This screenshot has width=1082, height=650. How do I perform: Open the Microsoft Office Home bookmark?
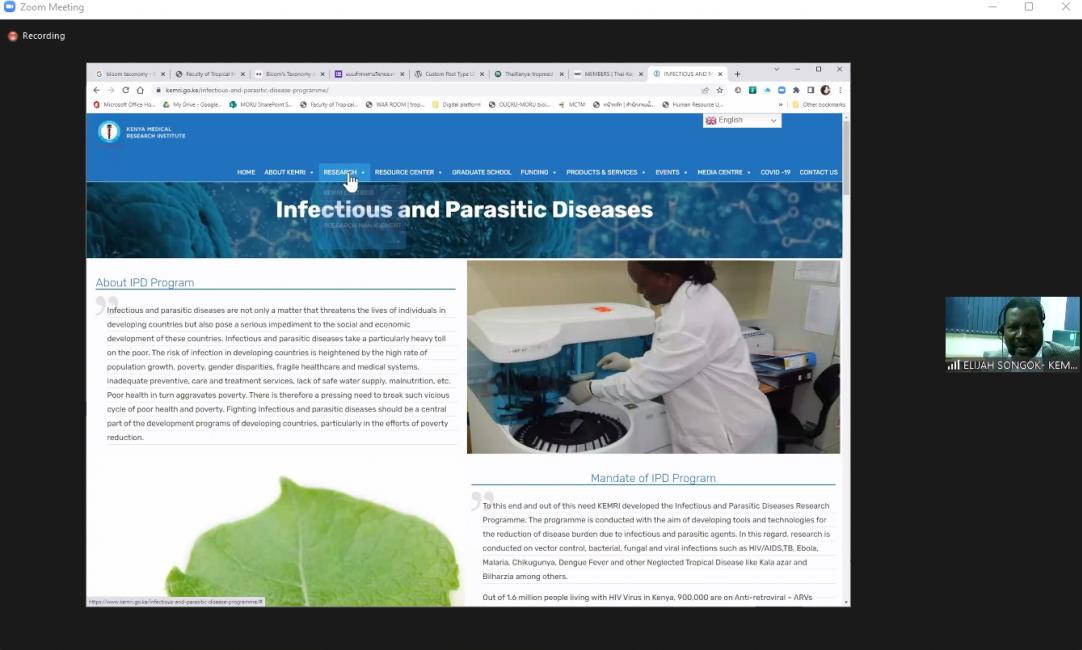pyautogui.click(x=124, y=105)
